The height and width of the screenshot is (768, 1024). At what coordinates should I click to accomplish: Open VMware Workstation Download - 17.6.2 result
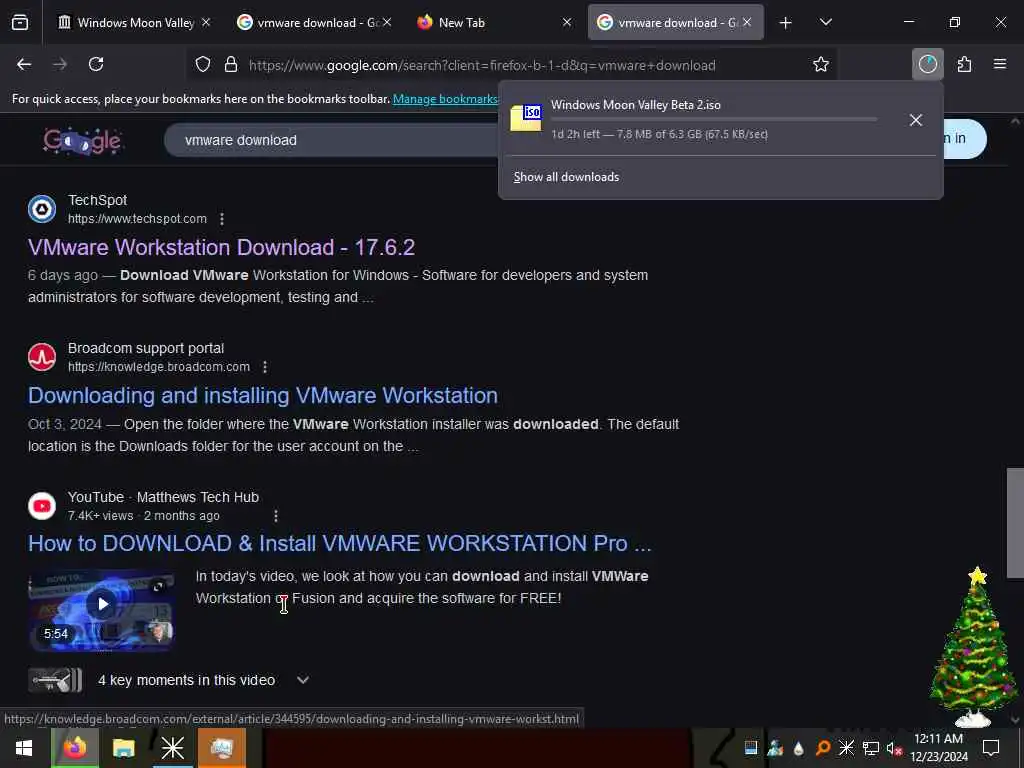click(221, 248)
